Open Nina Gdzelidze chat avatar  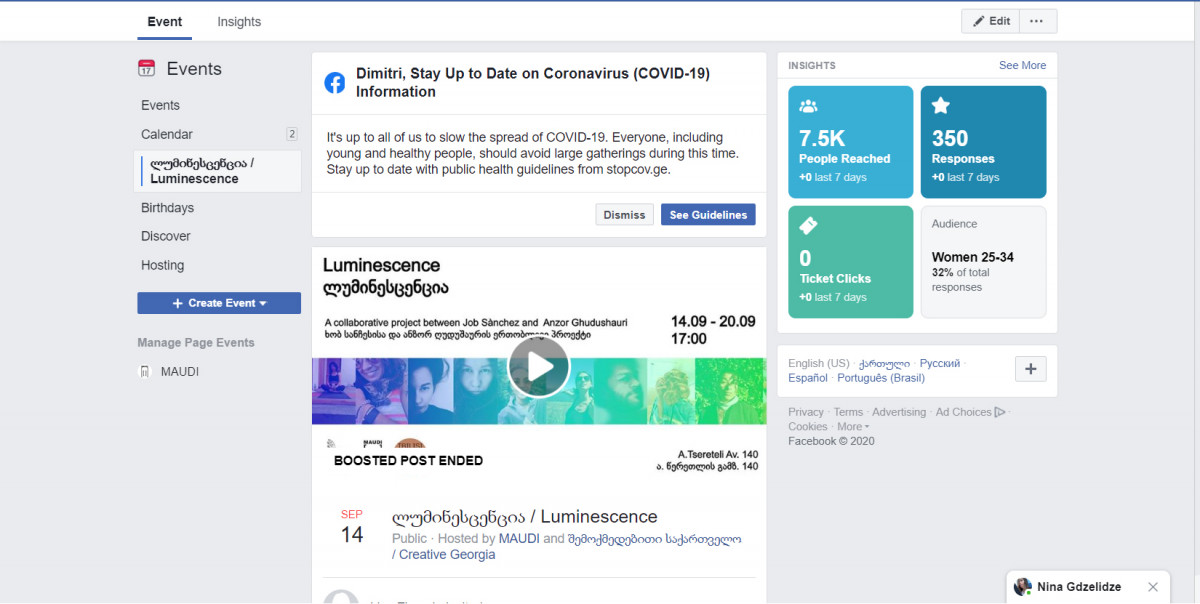coord(1022,587)
